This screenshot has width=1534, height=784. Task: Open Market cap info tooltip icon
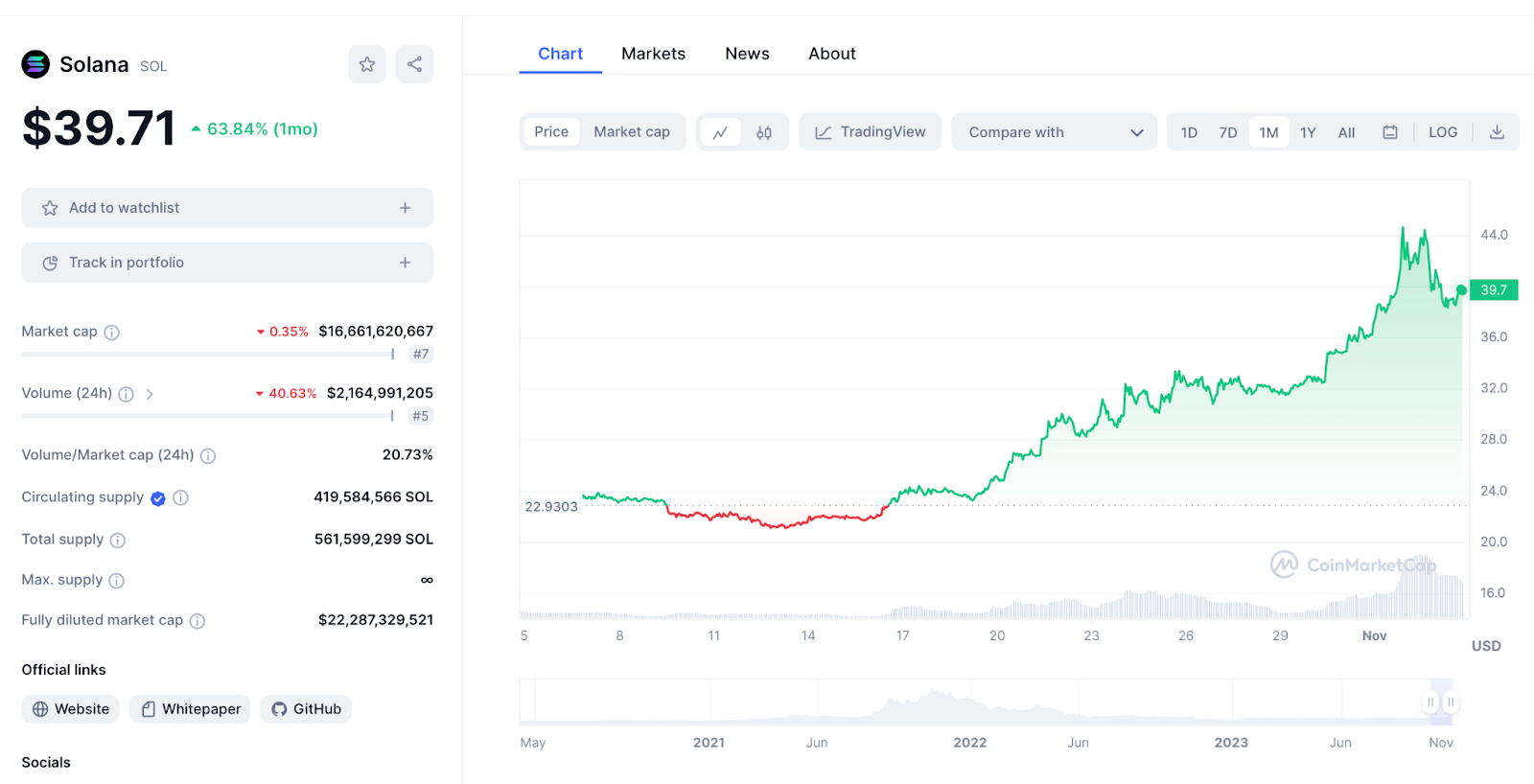tap(111, 333)
